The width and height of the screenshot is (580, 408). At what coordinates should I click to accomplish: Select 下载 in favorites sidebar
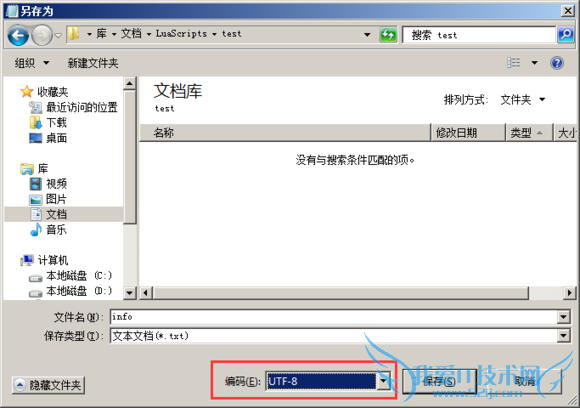point(56,122)
